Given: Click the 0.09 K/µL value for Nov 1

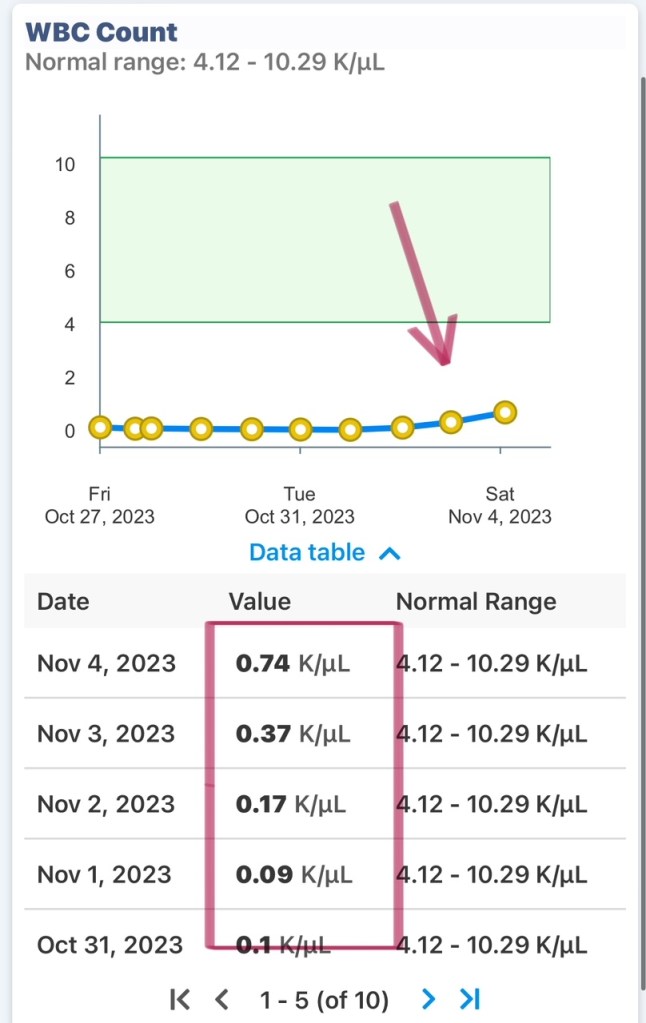Looking at the screenshot, I should (292, 874).
